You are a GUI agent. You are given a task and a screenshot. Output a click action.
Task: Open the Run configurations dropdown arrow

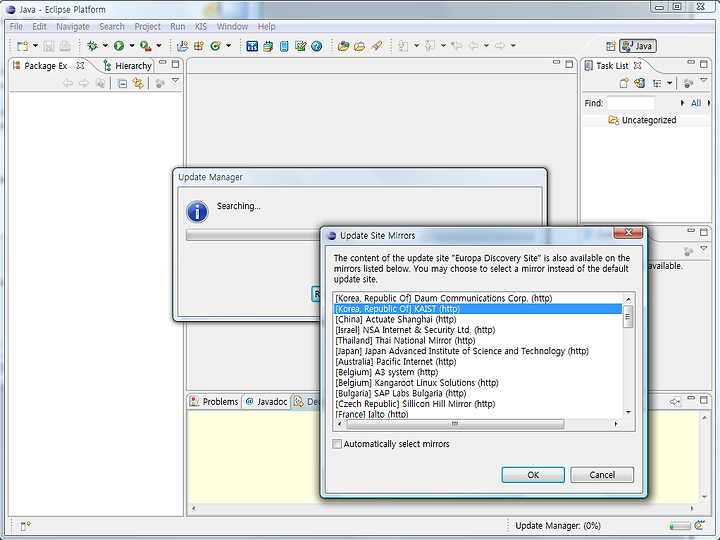(132, 46)
